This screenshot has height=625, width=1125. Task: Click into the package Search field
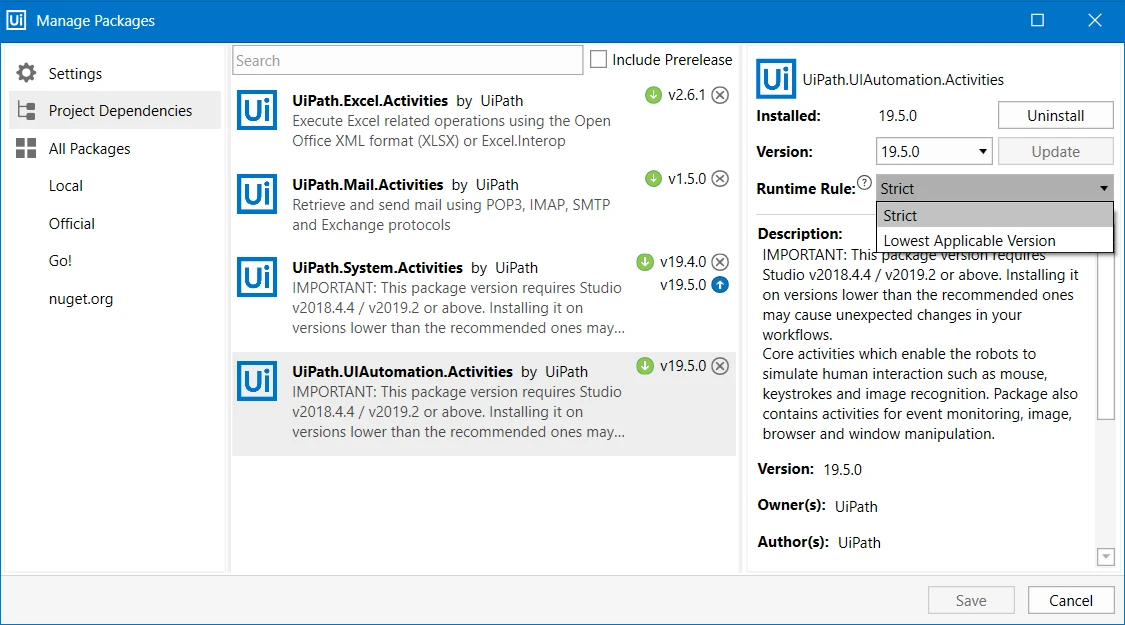coord(408,60)
